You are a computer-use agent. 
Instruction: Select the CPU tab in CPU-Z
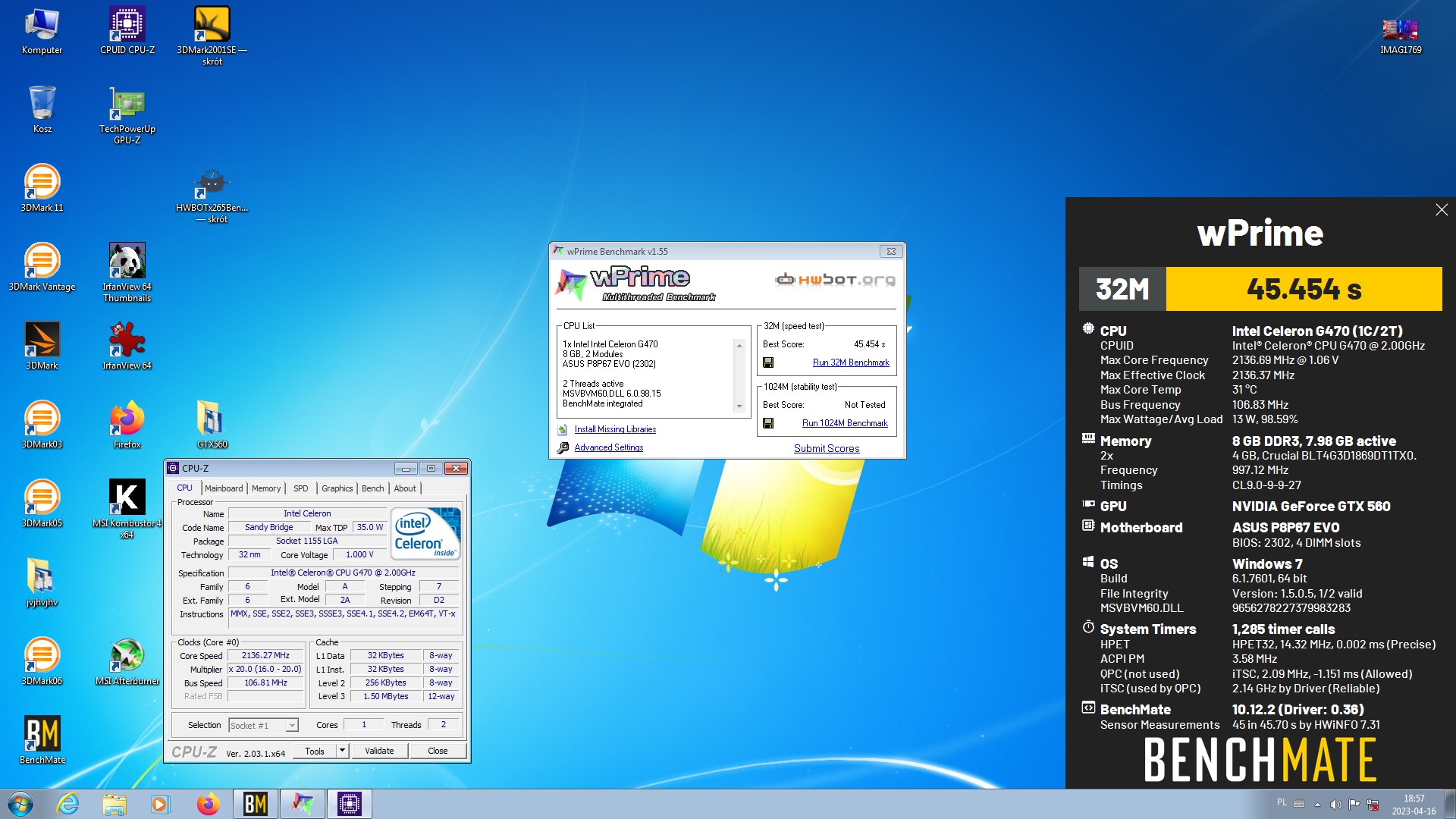pyautogui.click(x=185, y=488)
